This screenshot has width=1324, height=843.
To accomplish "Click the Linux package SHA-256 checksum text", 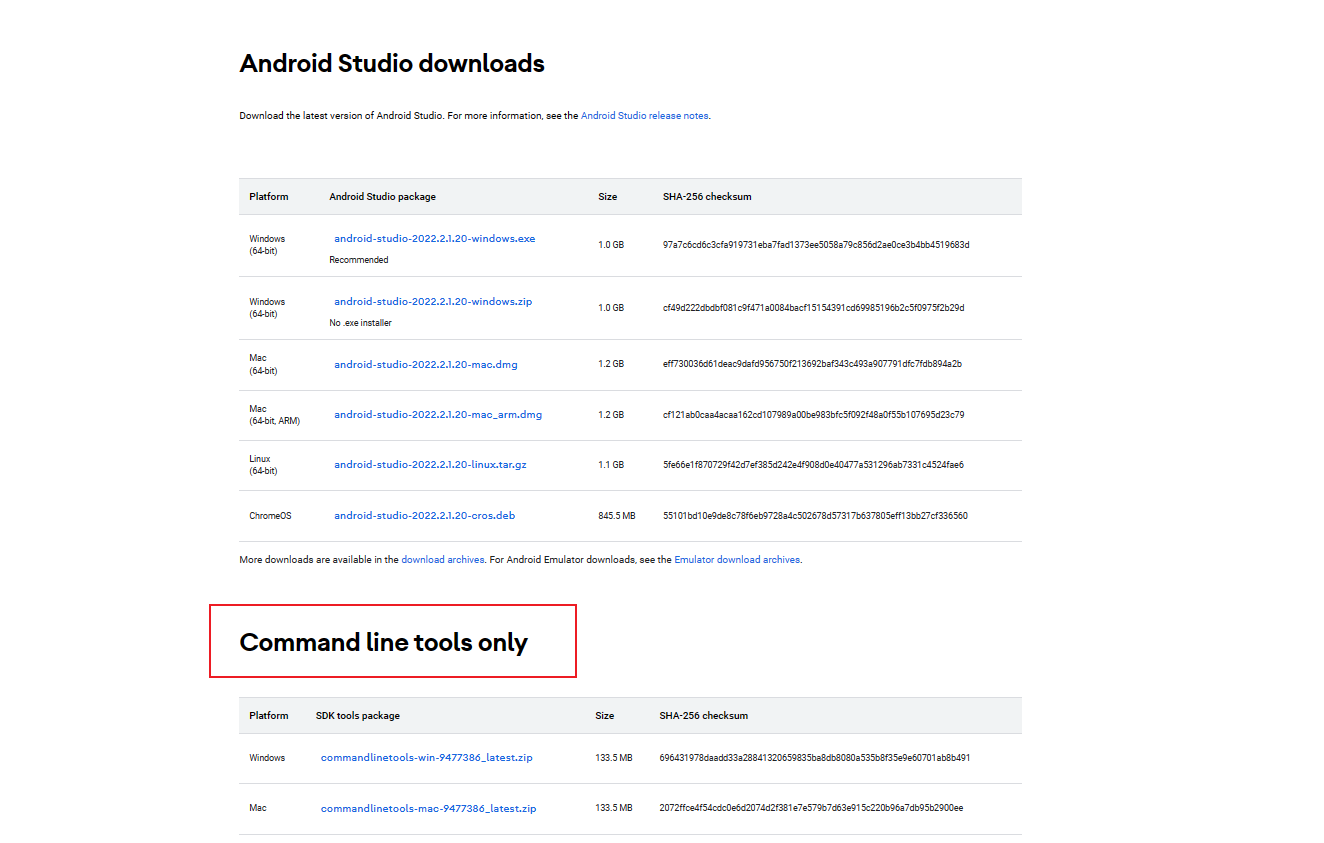I will (813, 465).
